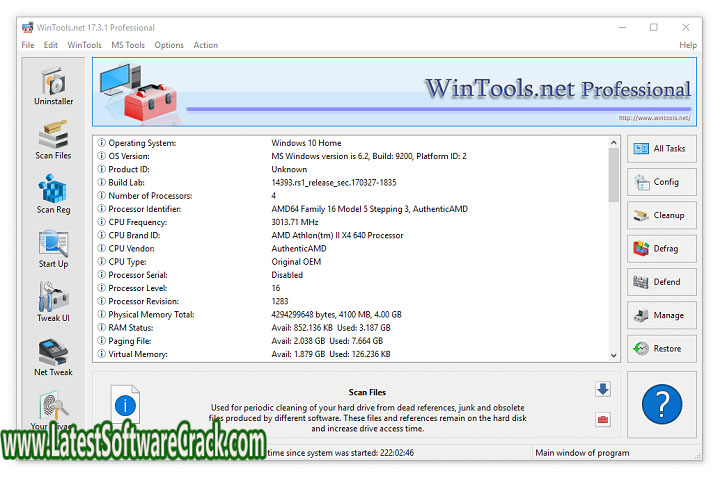720x480 pixels.
Task: Click the system info scroll up arrow
Action: (x=613, y=143)
